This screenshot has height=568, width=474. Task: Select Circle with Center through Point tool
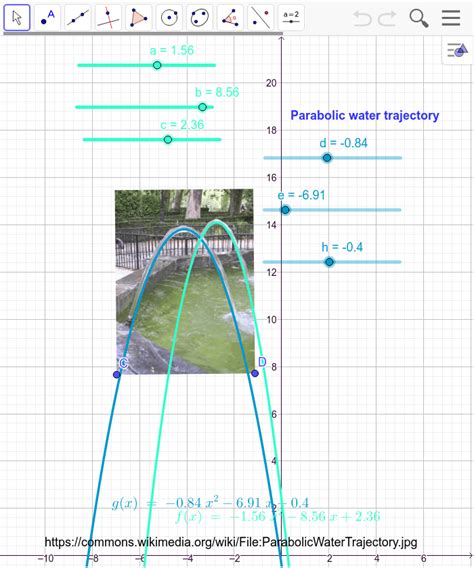point(169,17)
